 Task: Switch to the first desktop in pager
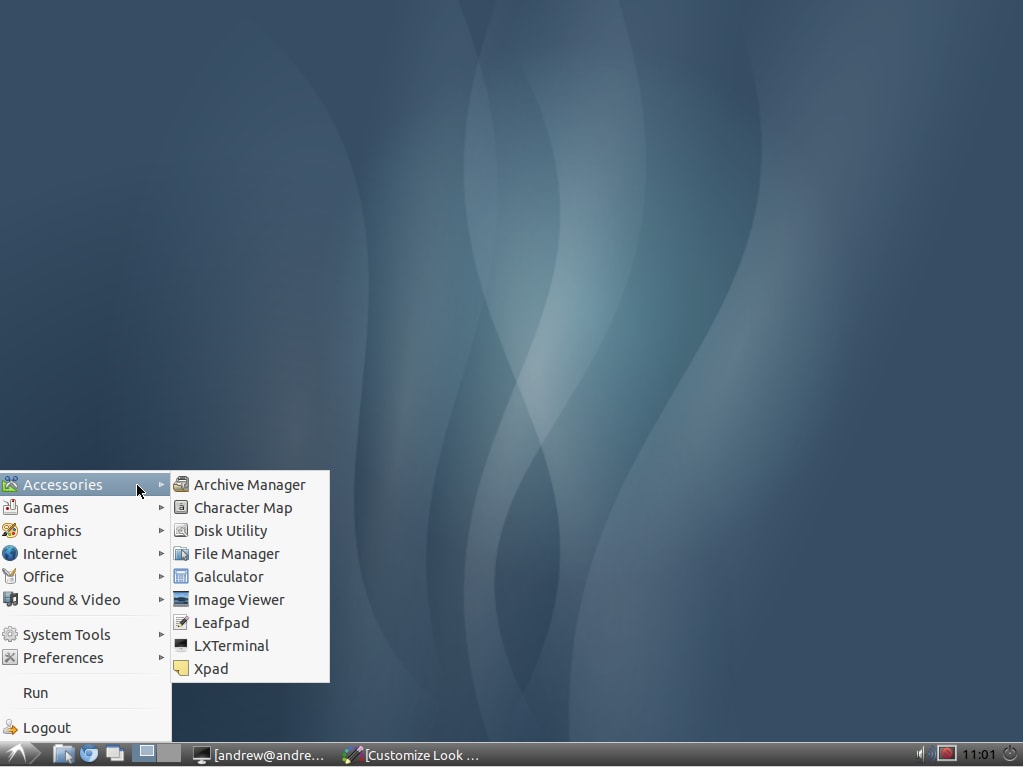pyautogui.click(x=145, y=753)
